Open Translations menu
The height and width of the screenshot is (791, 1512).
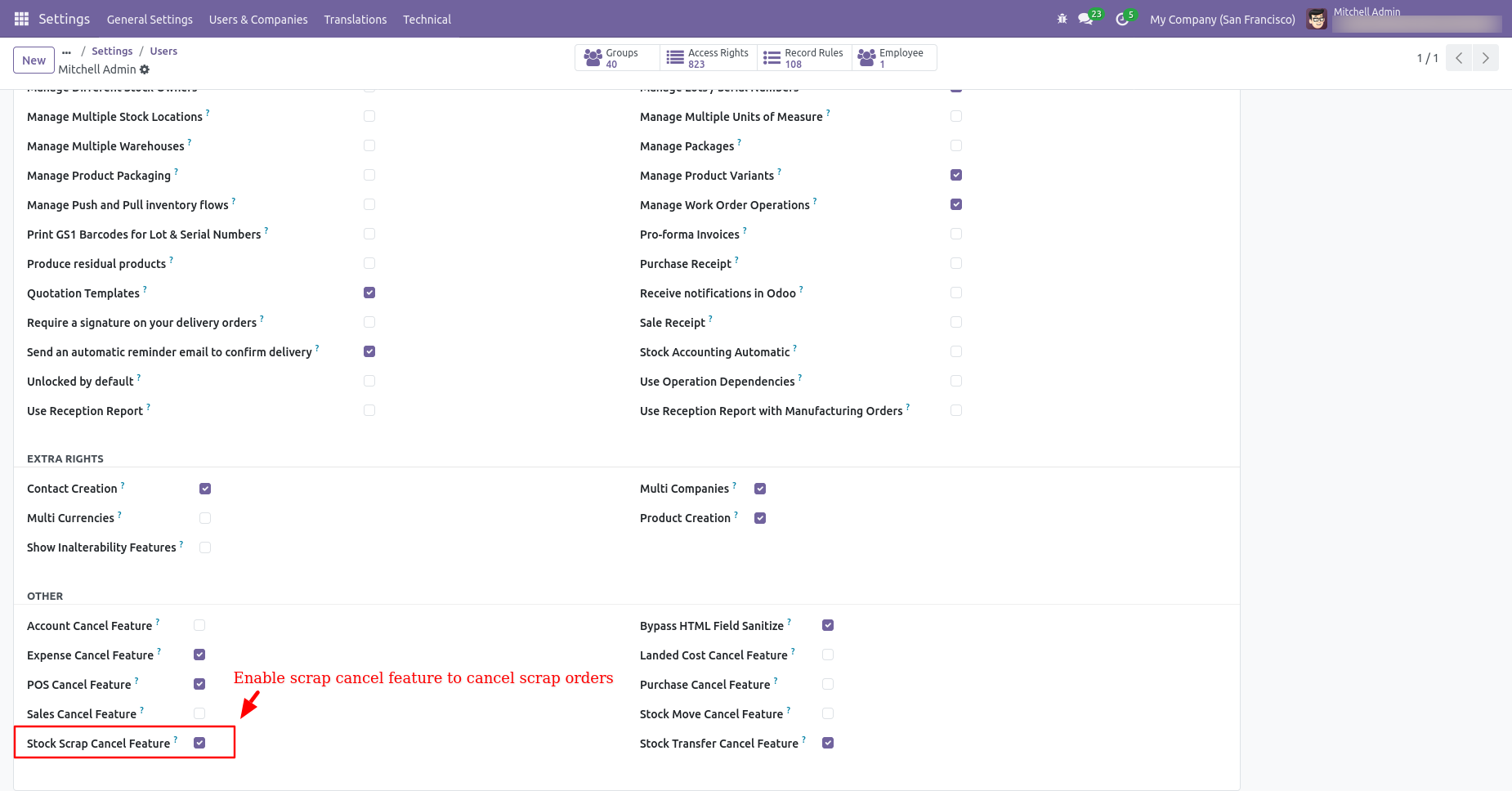point(356,19)
